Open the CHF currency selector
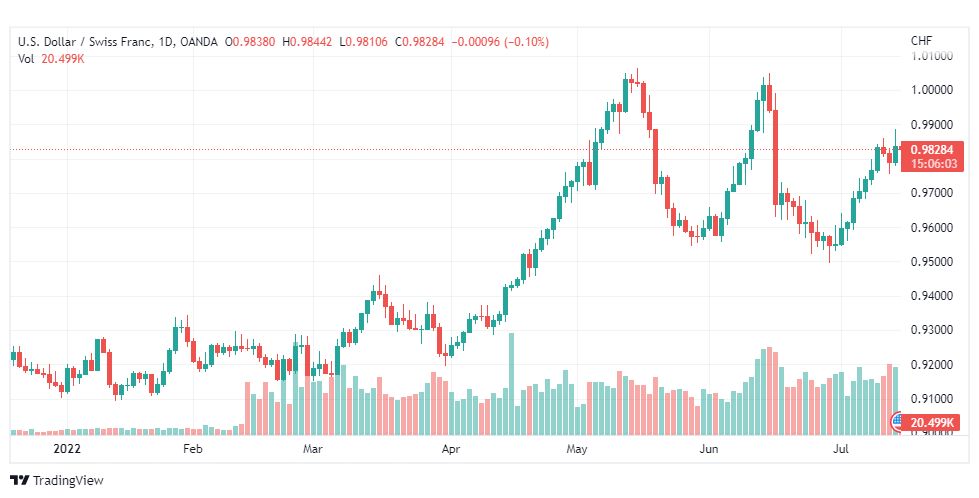The image size is (979, 498). click(922, 41)
